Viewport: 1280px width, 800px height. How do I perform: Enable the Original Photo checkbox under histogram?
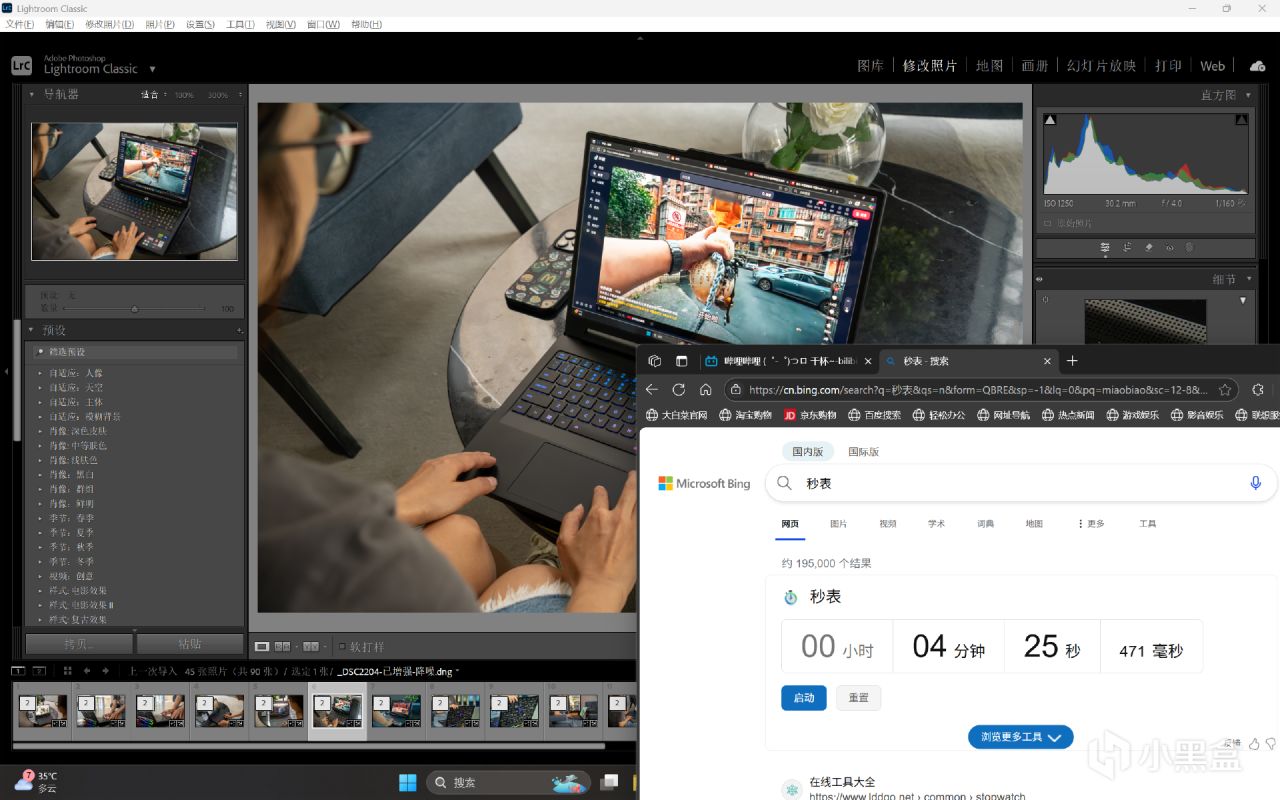pos(1048,224)
